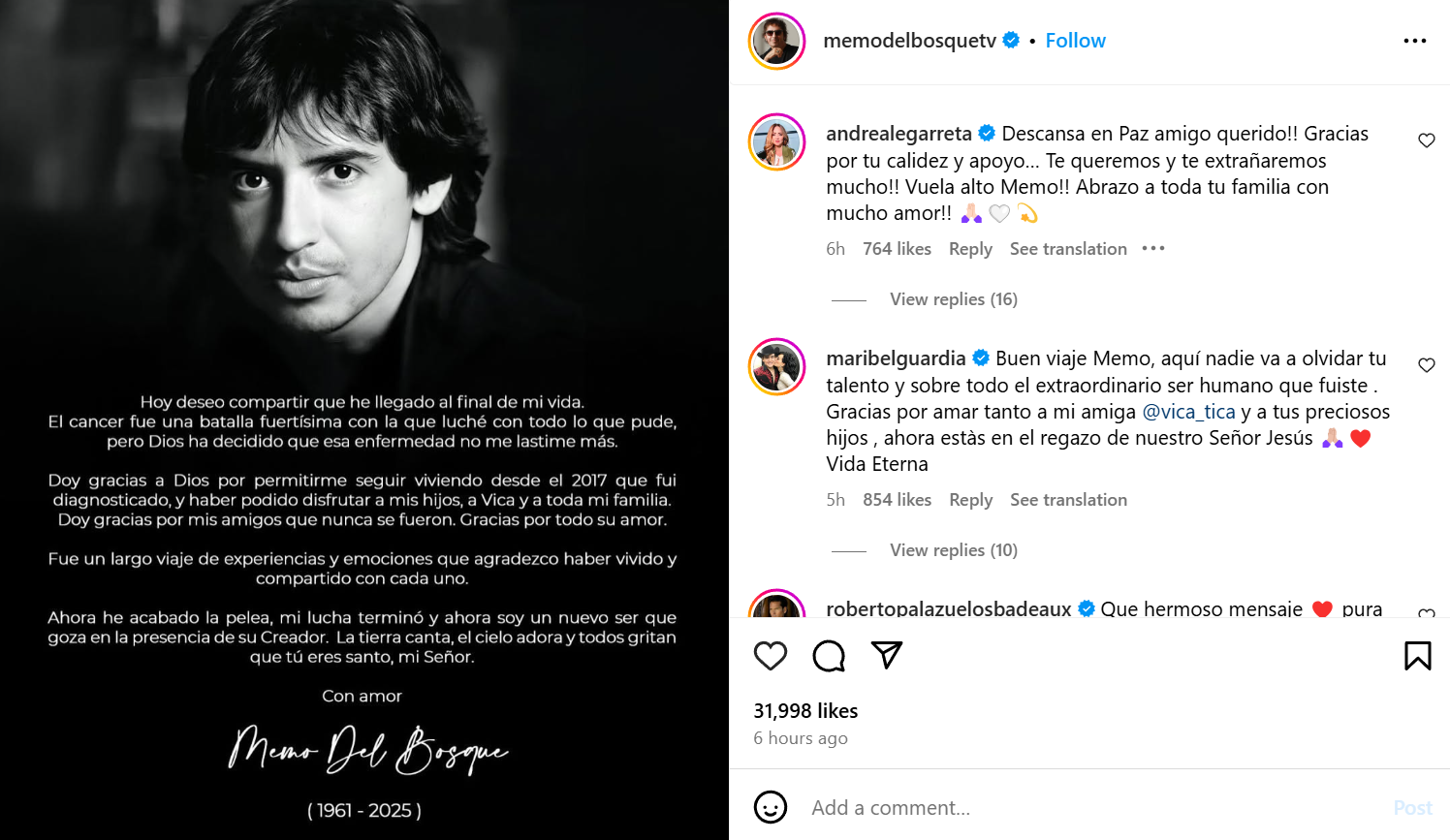Like maribelguardia's comment
This screenshot has width=1450, height=840.
click(1426, 365)
